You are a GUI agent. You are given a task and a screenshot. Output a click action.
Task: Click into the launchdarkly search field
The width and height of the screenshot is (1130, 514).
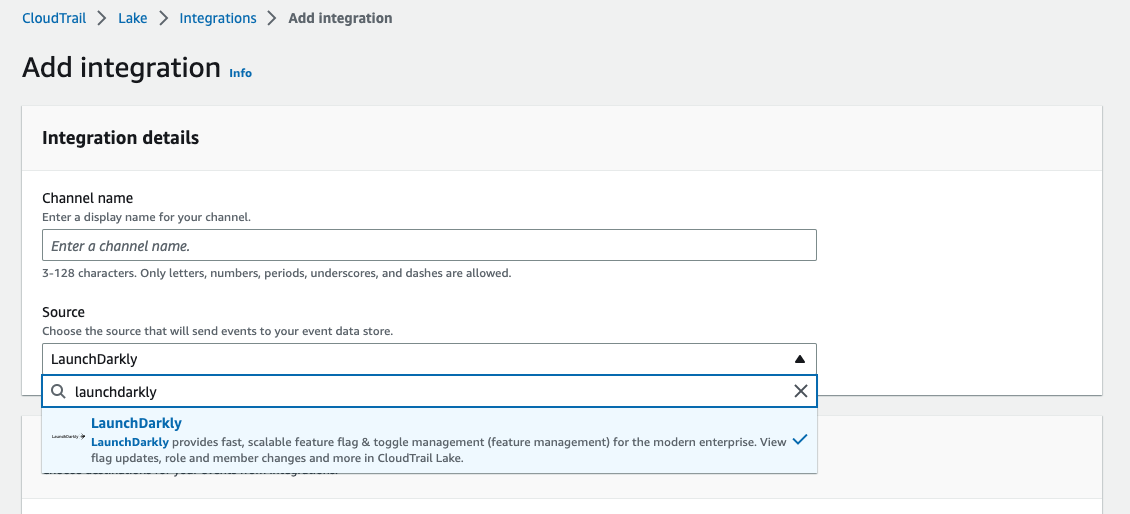[420, 392]
